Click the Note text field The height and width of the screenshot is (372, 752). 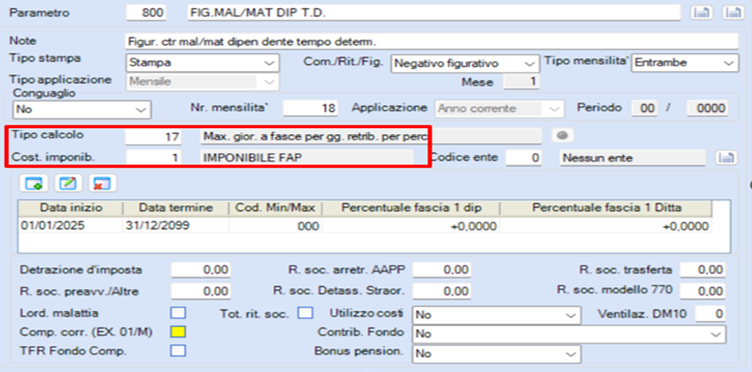(431, 41)
